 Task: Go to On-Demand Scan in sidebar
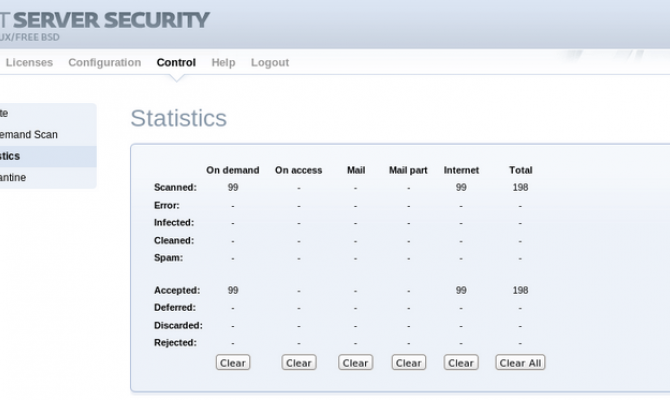pyautogui.click(x=30, y=134)
